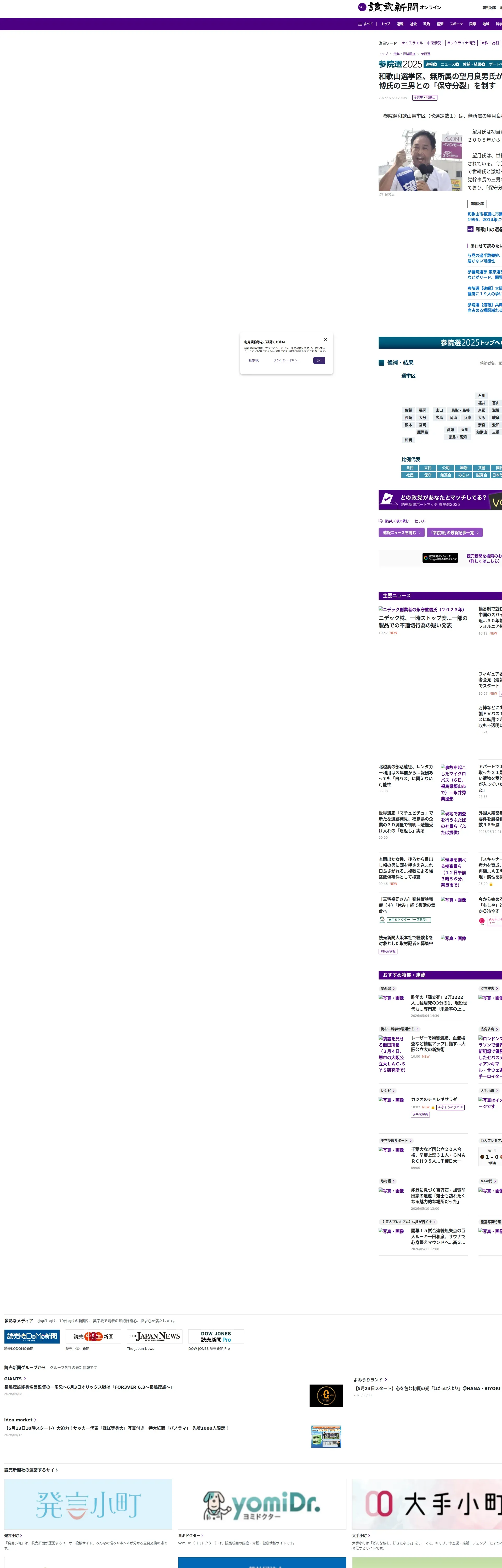The image size is (502, 1568).
Task: Click the 選挙・世論調査 breadcrumb link
Action: 404,54
